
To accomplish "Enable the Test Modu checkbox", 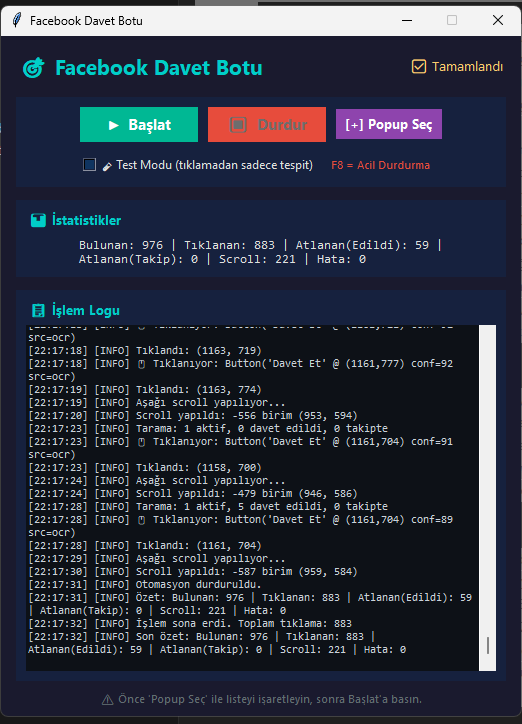I will (90, 165).
